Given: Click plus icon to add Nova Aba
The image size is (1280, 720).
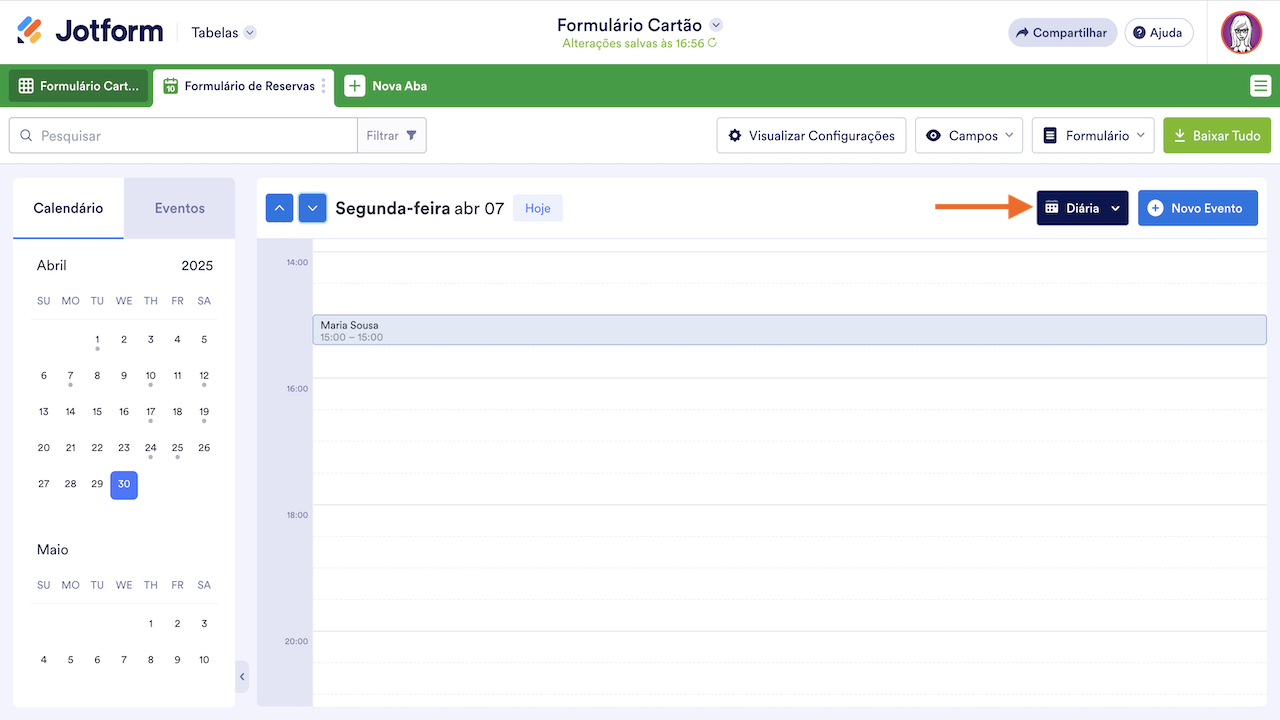Looking at the screenshot, I should [x=355, y=86].
